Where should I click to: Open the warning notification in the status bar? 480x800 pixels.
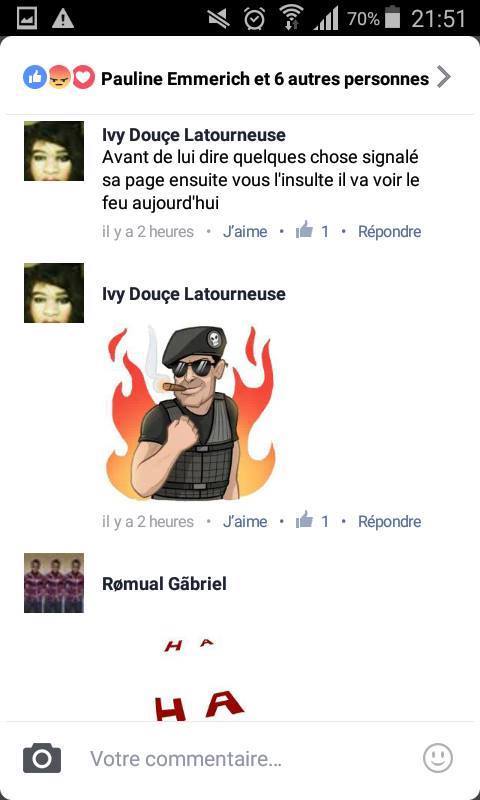[x=63, y=19]
